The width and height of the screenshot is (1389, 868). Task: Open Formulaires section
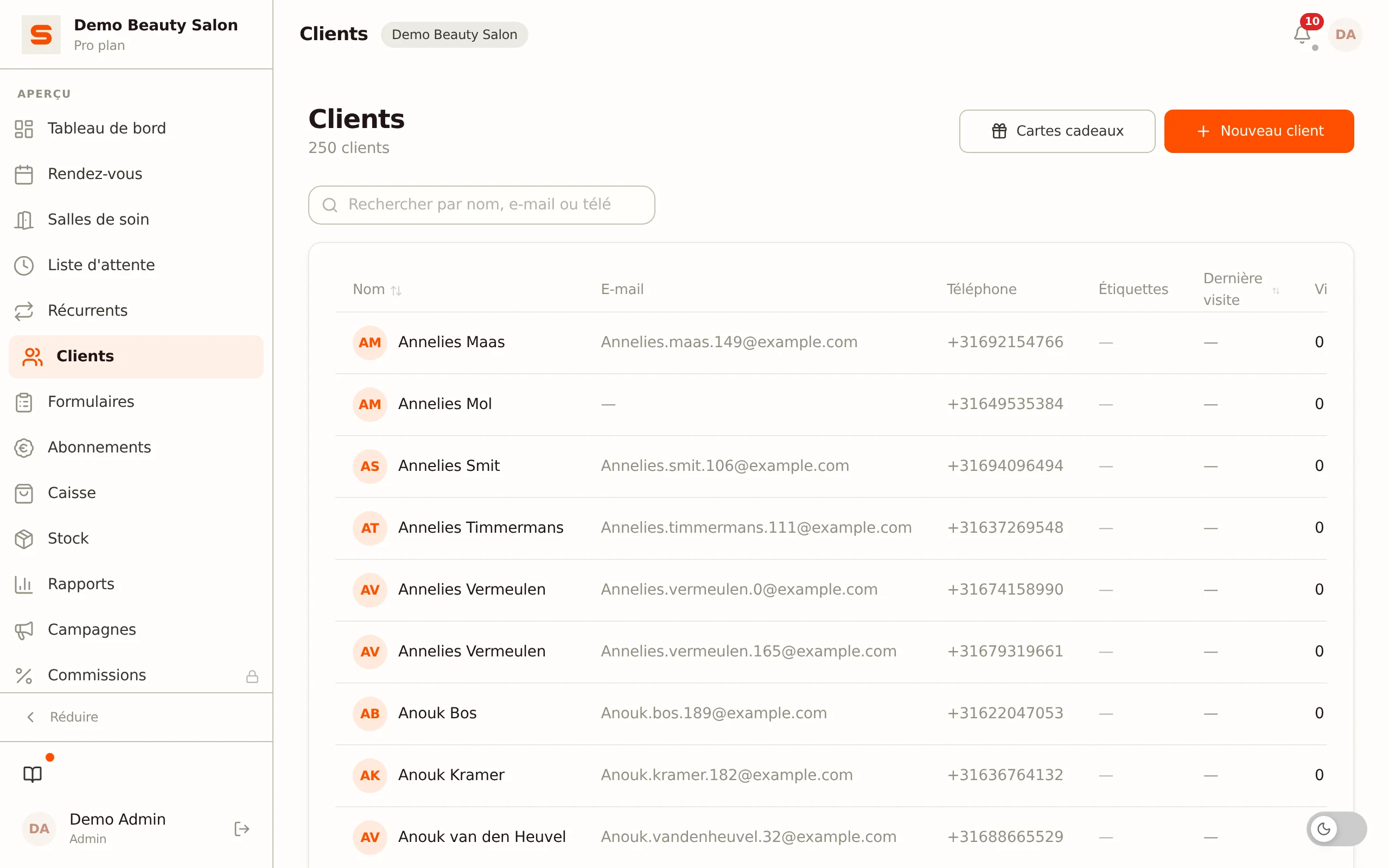pos(136,402)
